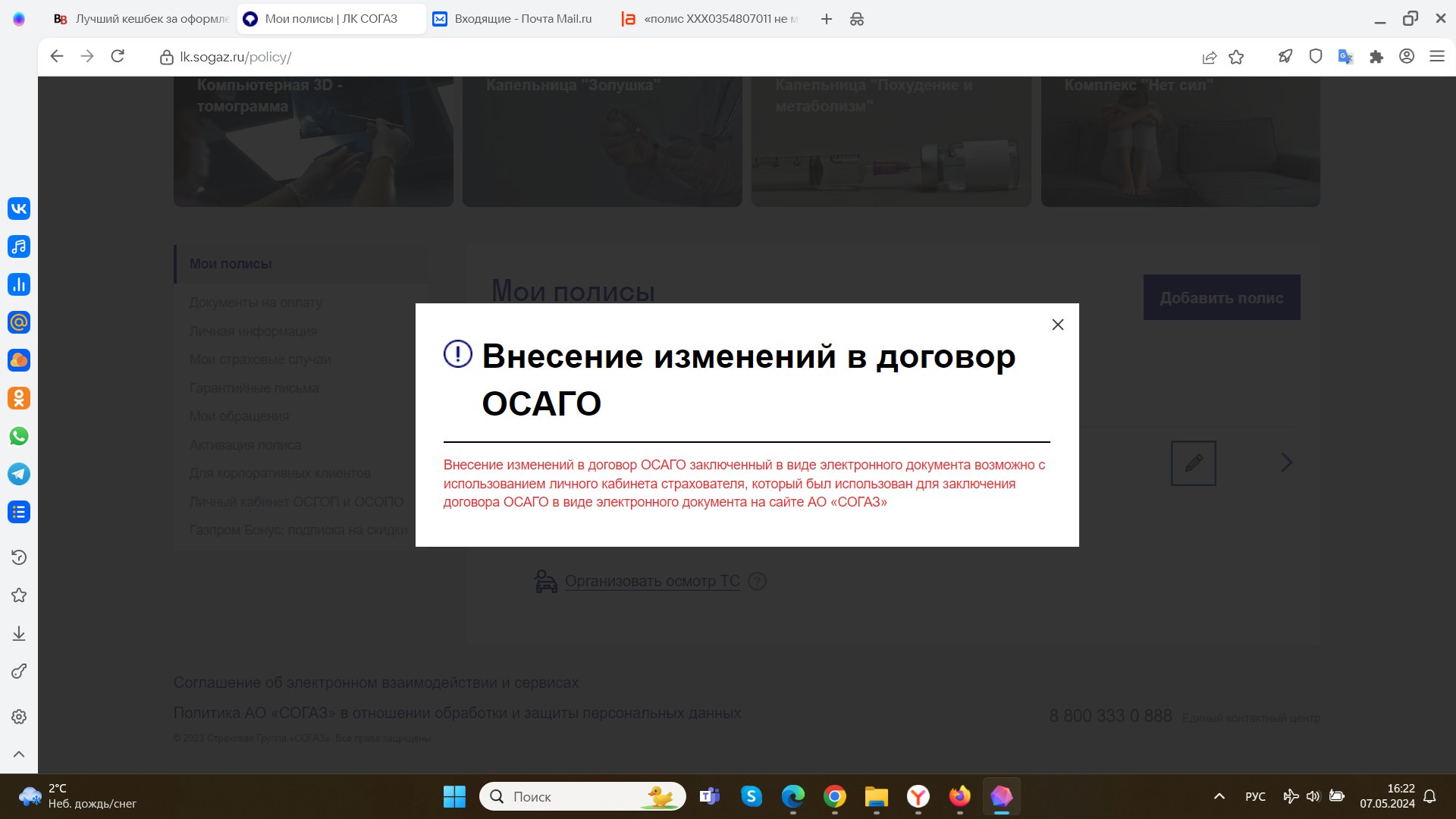Image resolution: width=1456 pixels, height=819 pixels.
Task: Open 'Газпром Бонус: подписка на скидки' item
Action: [x=298, y=530]
